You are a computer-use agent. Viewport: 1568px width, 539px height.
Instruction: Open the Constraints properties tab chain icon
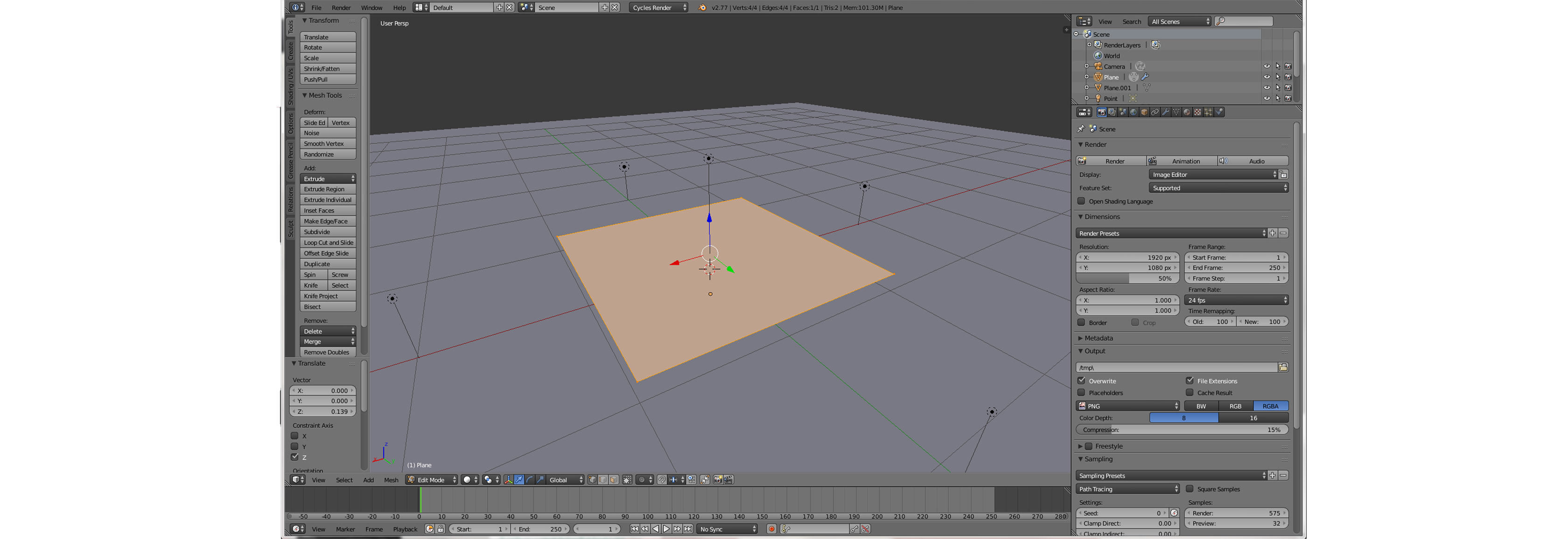click(1155, 112)
